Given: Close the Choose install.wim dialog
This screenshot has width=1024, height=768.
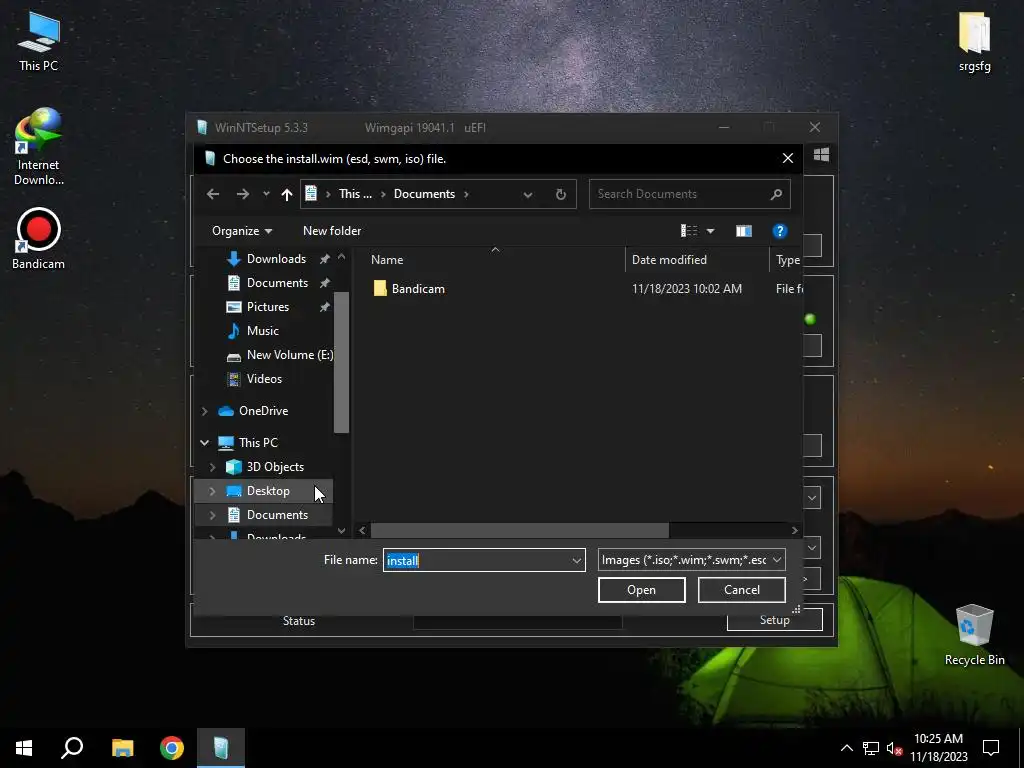Looking at the screenshot, I should [788, 159].
